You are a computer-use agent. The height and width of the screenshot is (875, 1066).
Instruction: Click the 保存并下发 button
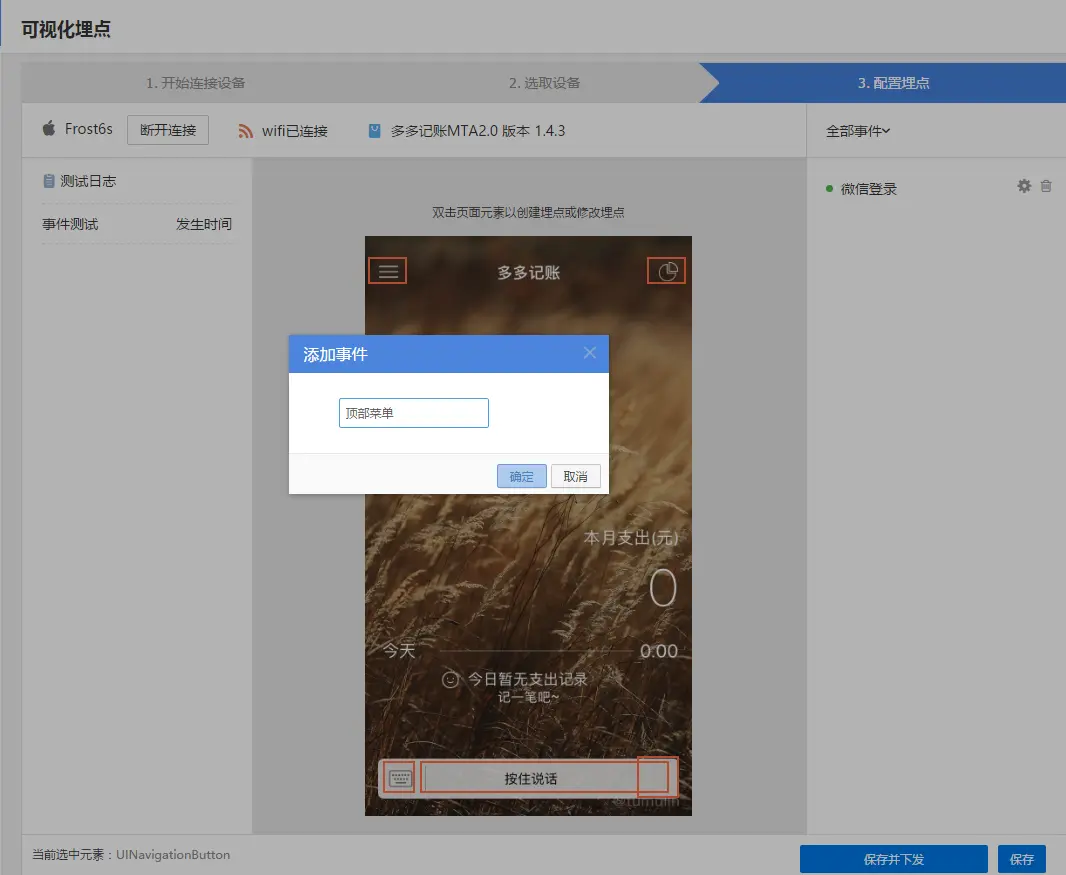pos(893,859)
